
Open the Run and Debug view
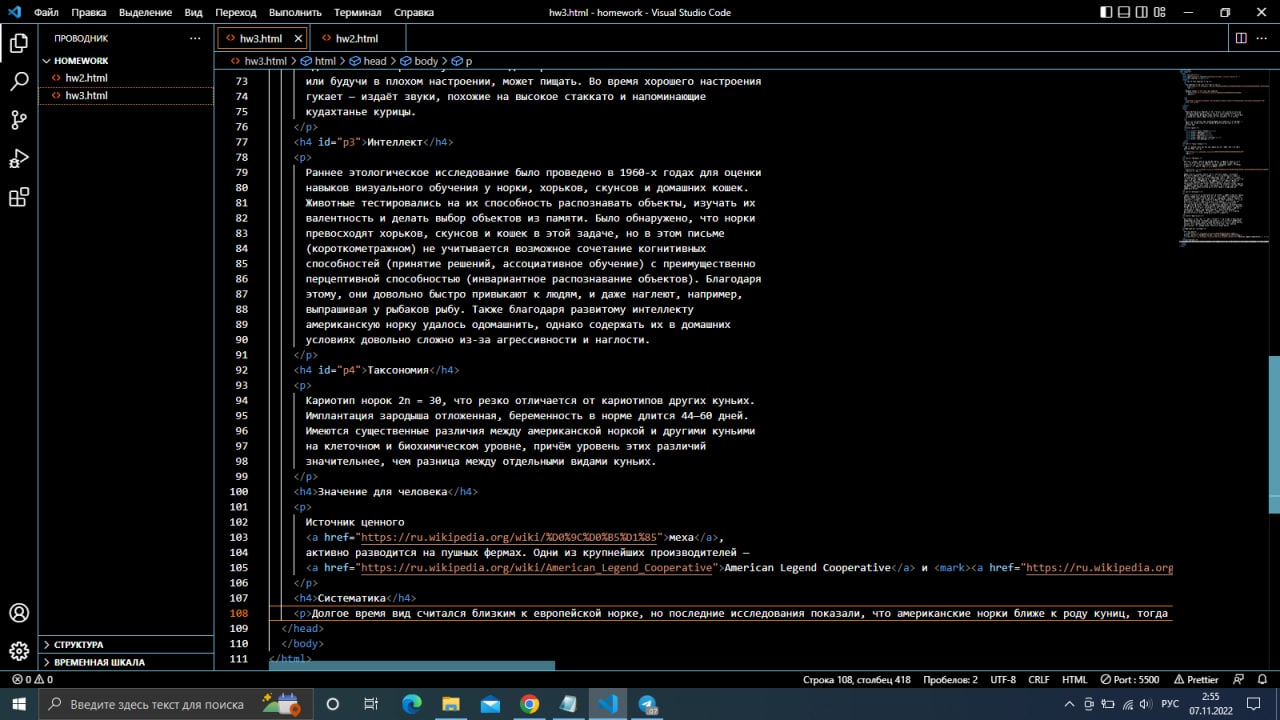pyautogui.click(x=19, y=159)
